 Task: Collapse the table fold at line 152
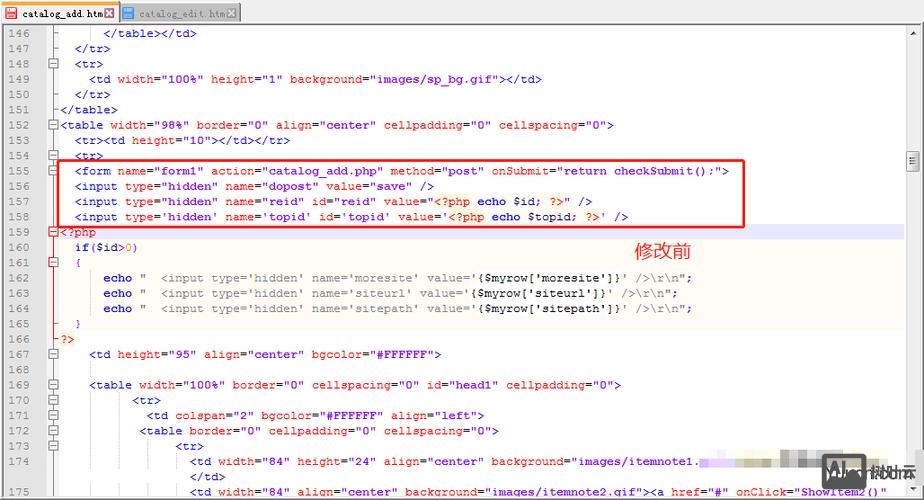54,125
